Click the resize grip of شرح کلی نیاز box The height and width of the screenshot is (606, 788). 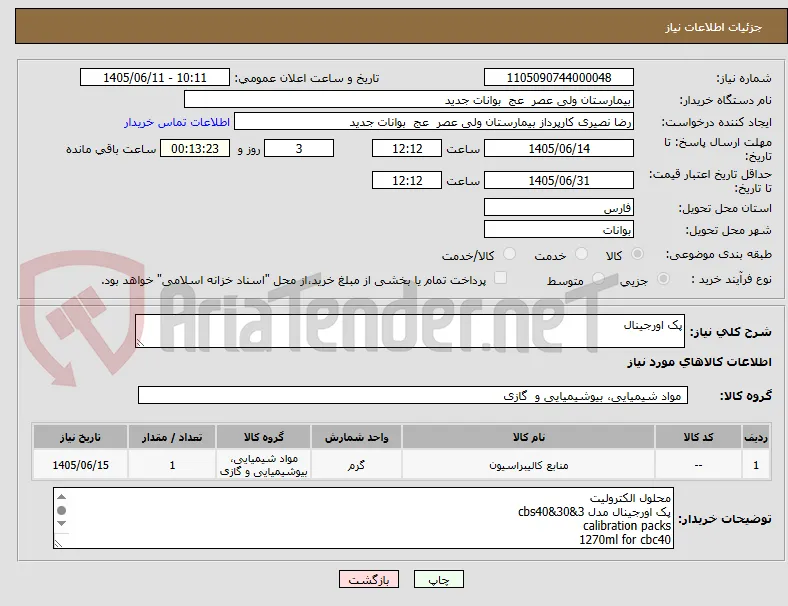coord(140,343)
